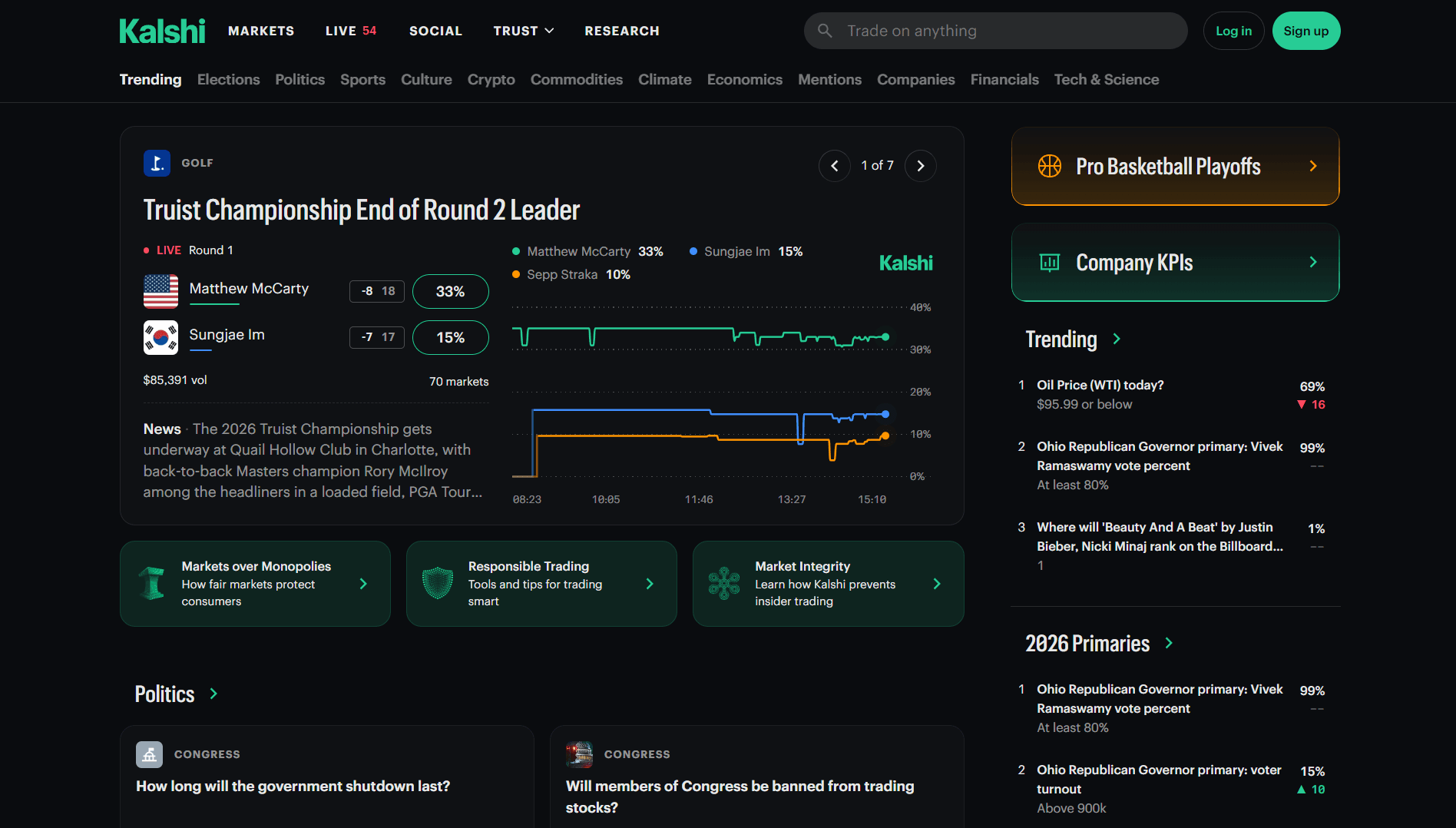The width and height of the screenshot is (1456, 828).
Task: Click Matthew McCarty's -8 18 score box
Action: 377,291
